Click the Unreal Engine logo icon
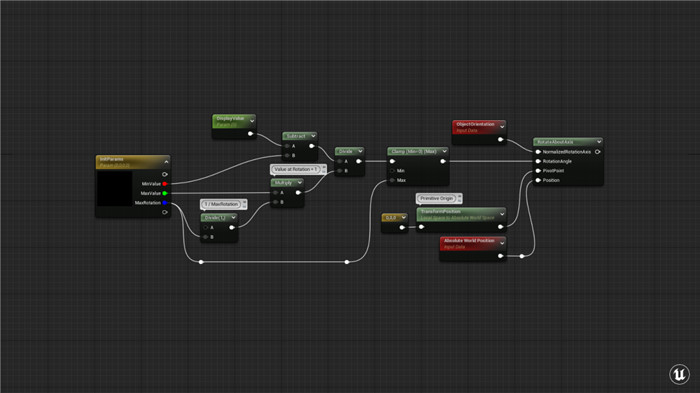The height and width of the screenshot is (393, 700). click(x=679, y=374)
